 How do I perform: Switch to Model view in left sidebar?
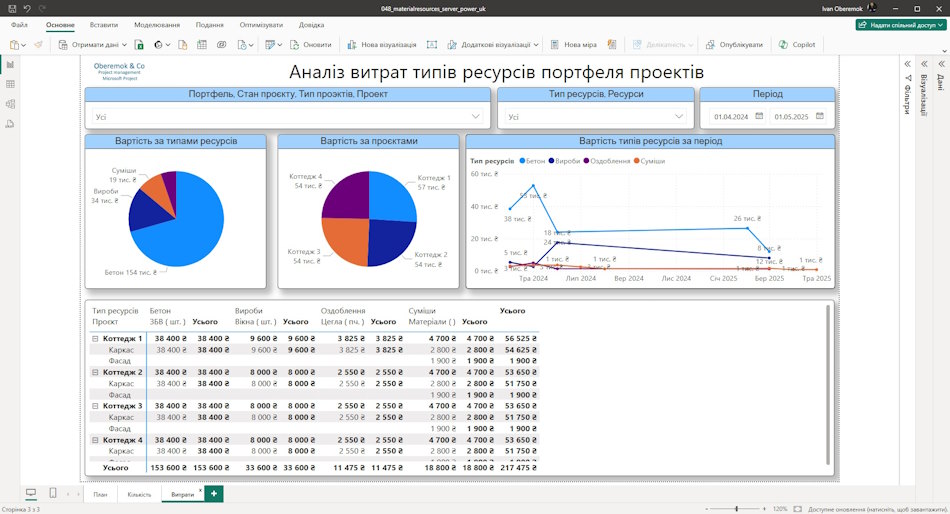point(10,104)
